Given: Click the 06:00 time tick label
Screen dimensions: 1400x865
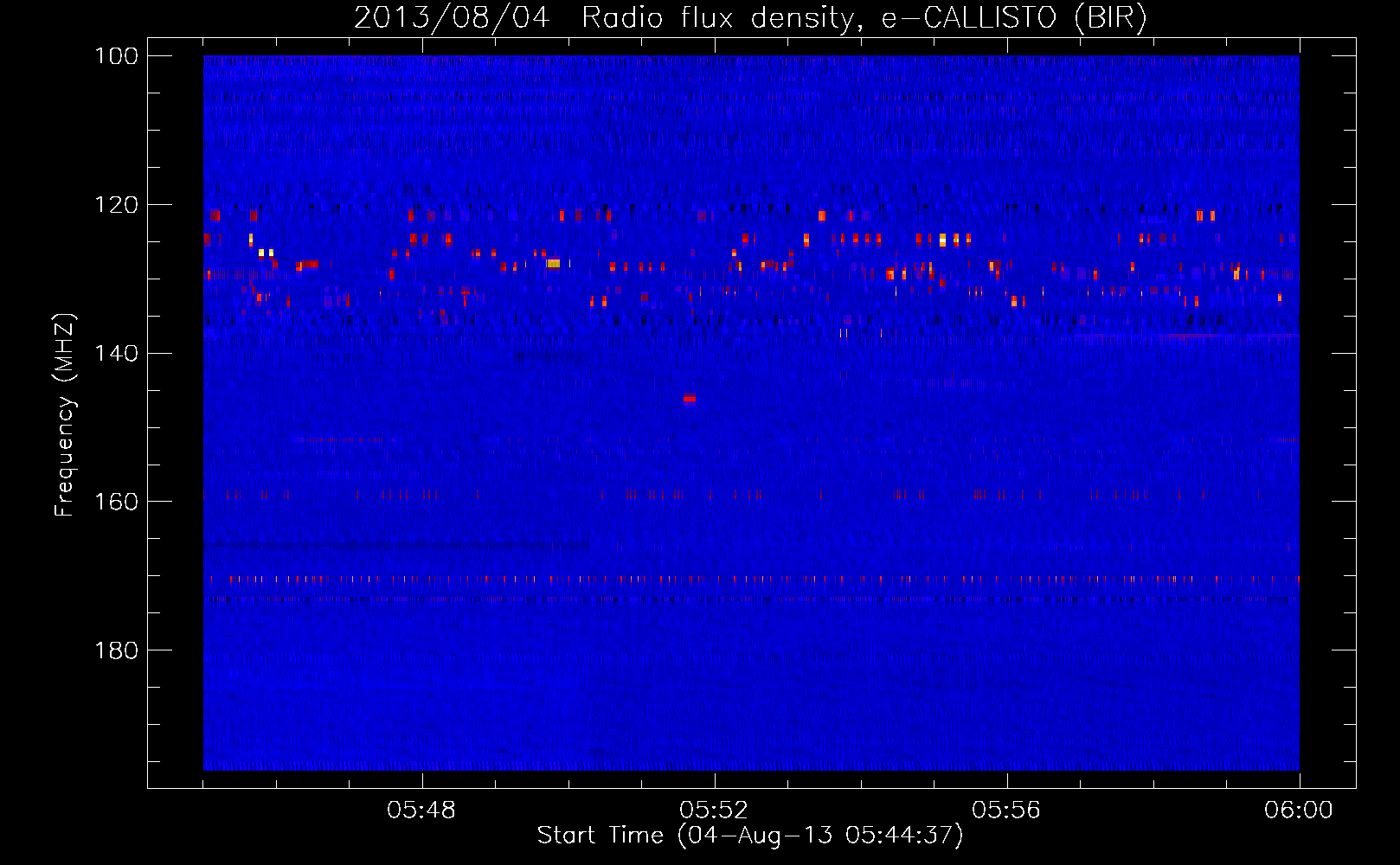Looking at the screenshot, I should (x=1299, y=811).
